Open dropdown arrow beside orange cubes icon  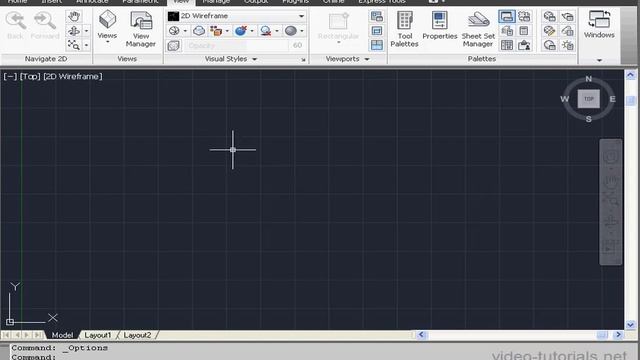pyautogui.click(x=227, y=31)
